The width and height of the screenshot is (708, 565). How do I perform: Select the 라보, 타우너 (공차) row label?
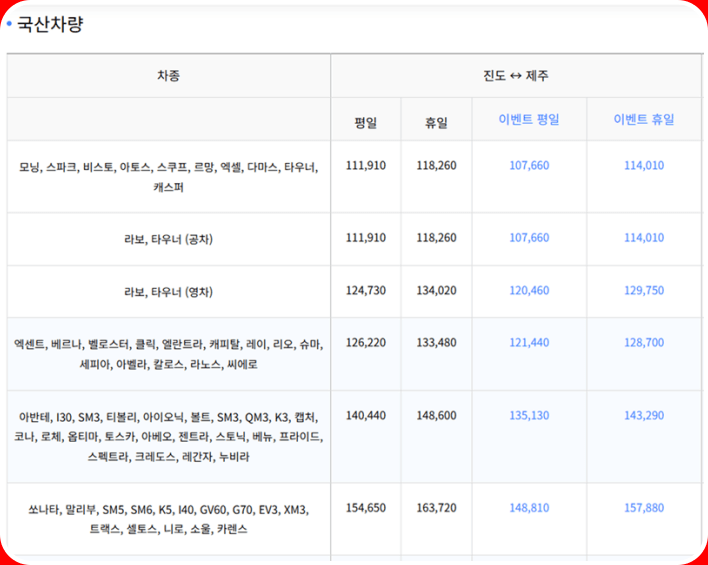(x=168, y=239)
